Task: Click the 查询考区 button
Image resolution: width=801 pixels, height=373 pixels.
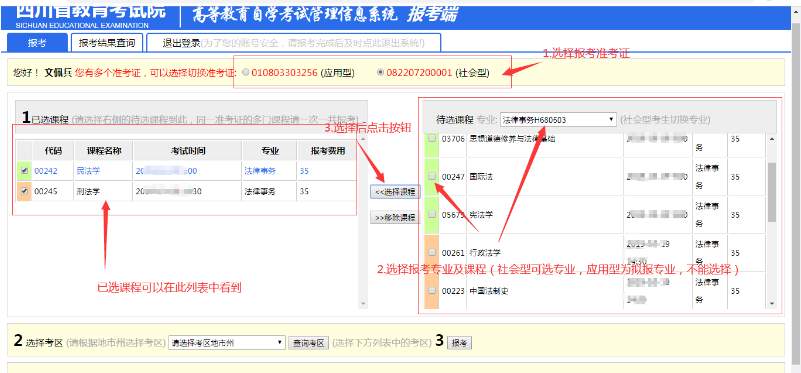Action: pyautogui.click(x=309, y=343)
